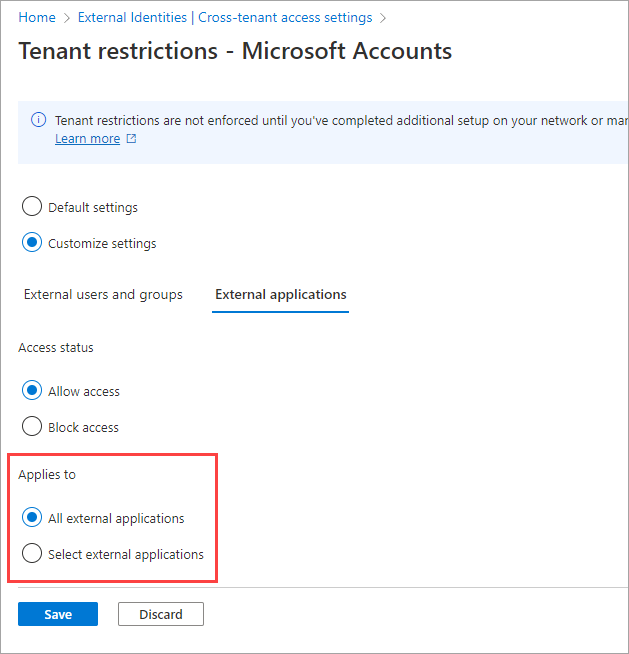Click the Access status section label
The height and width of the screenshot is (654, 629).
click(56, 347)
